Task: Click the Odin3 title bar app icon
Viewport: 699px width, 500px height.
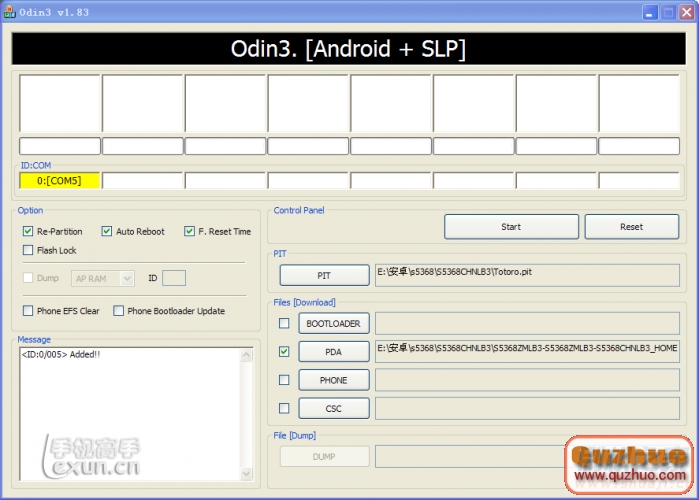Action: (x=9, y=12)
